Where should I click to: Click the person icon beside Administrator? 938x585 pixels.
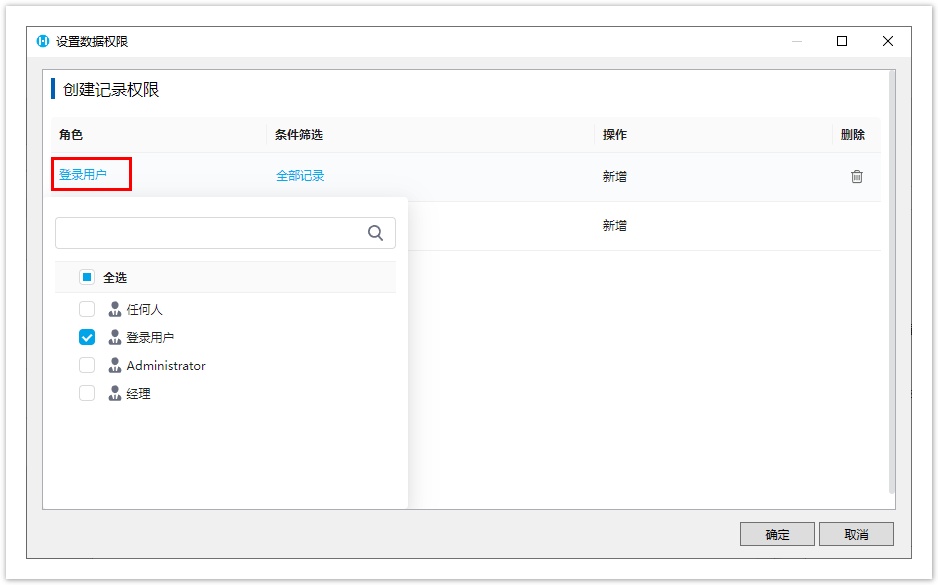click(115, 366)
